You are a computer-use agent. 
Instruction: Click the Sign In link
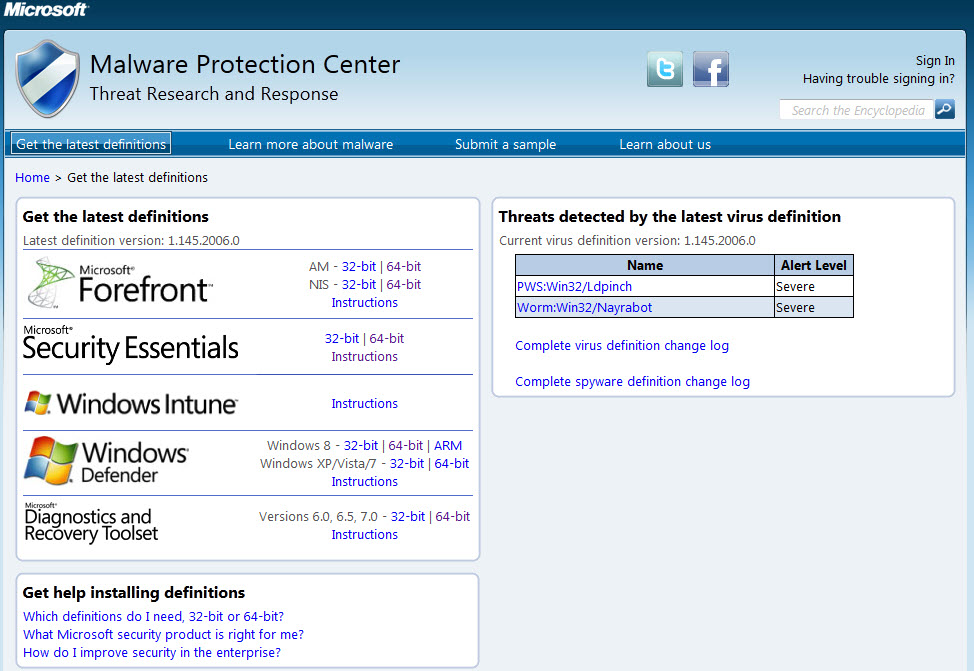[935, 60]
